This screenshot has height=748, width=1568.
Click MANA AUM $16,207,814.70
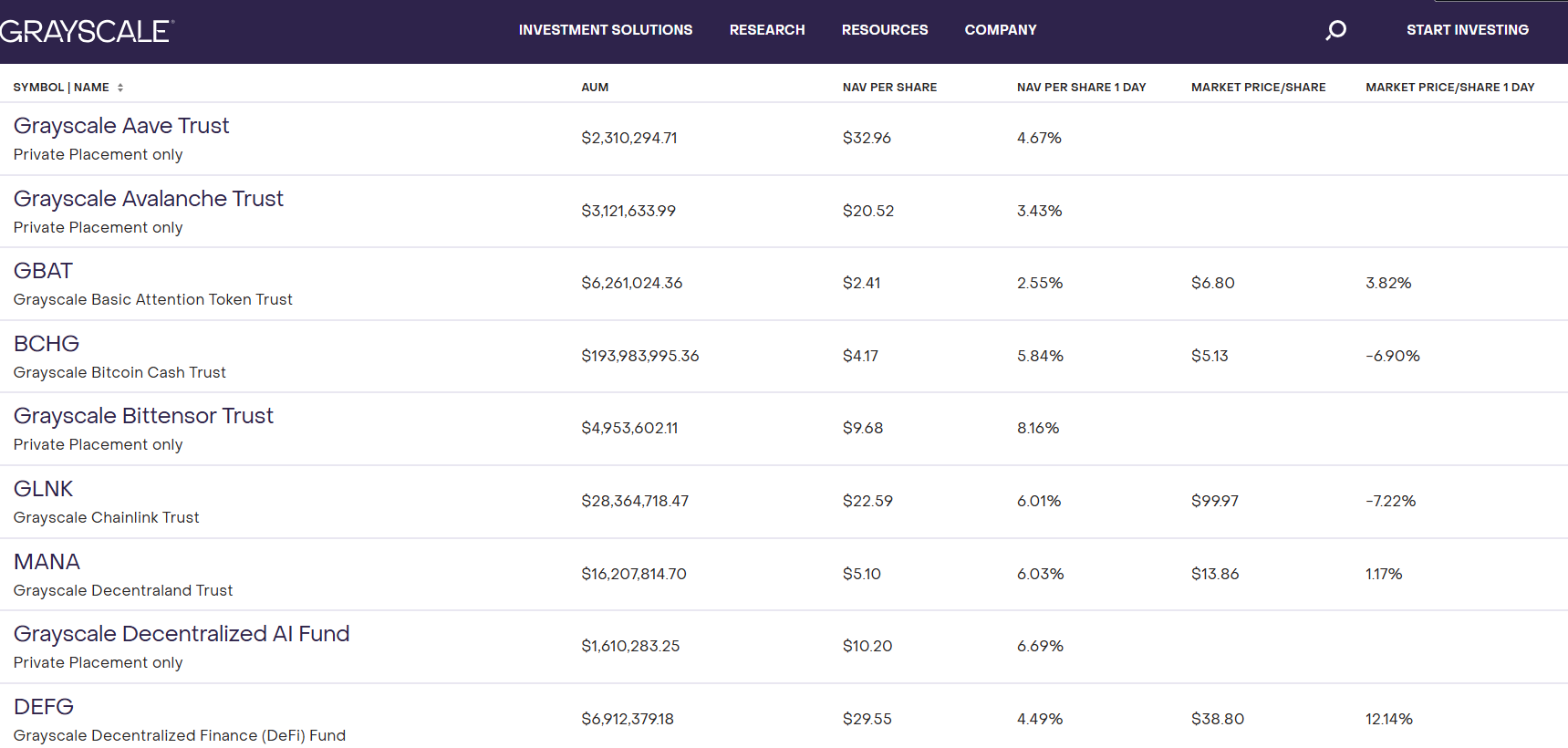coord(634,574)
